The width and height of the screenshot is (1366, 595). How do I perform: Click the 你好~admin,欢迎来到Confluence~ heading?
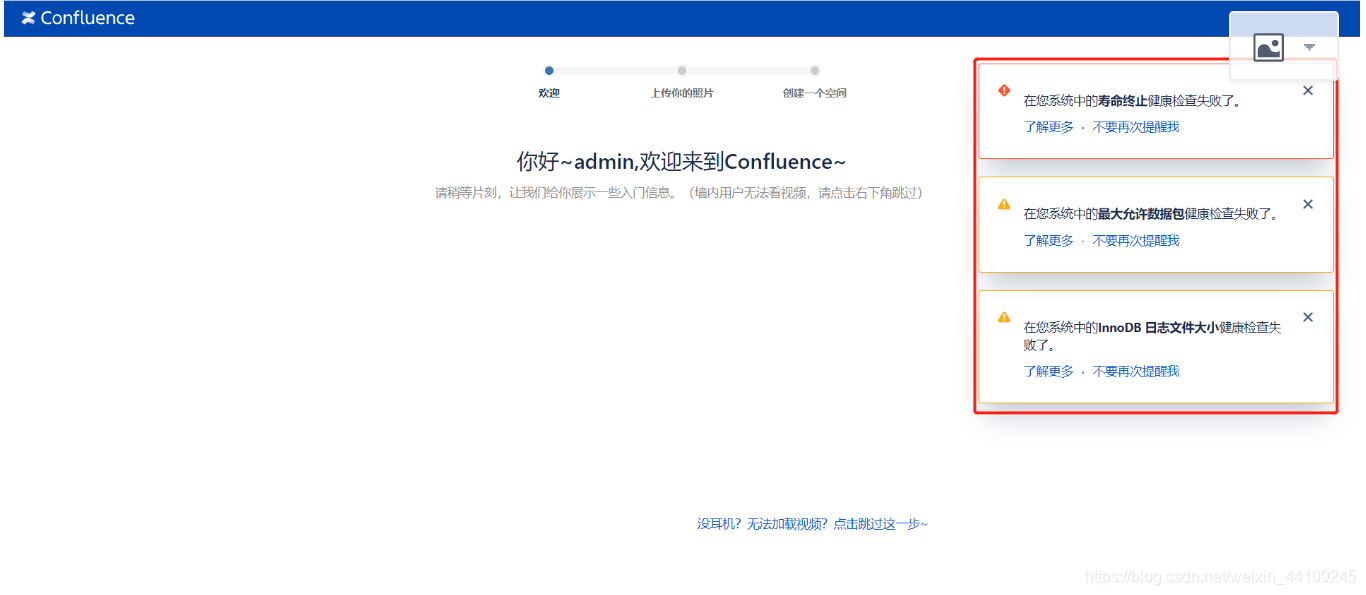[x=682, y=162]
